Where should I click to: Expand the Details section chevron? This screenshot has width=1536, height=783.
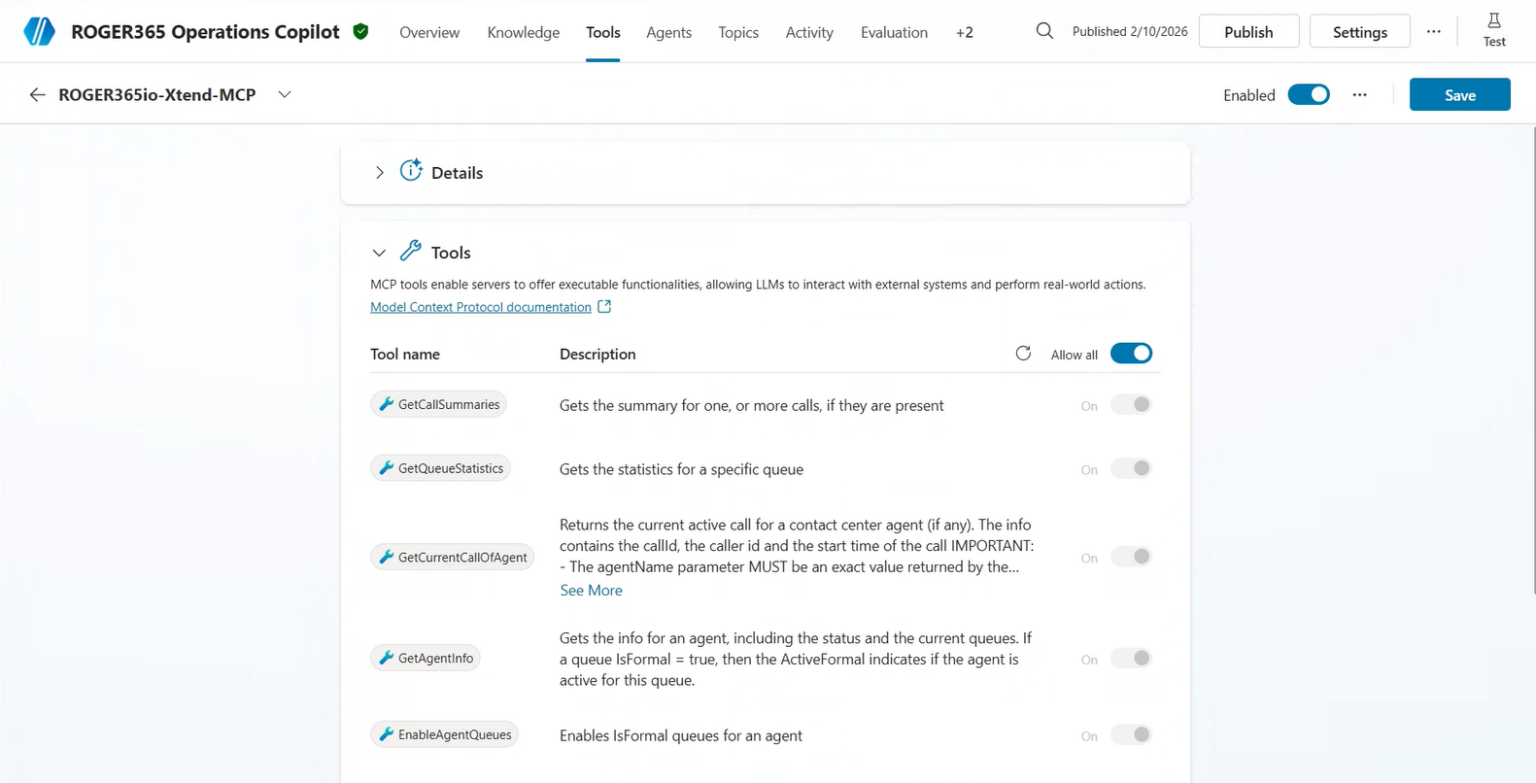pyautogui.click(x=379, y=172)
